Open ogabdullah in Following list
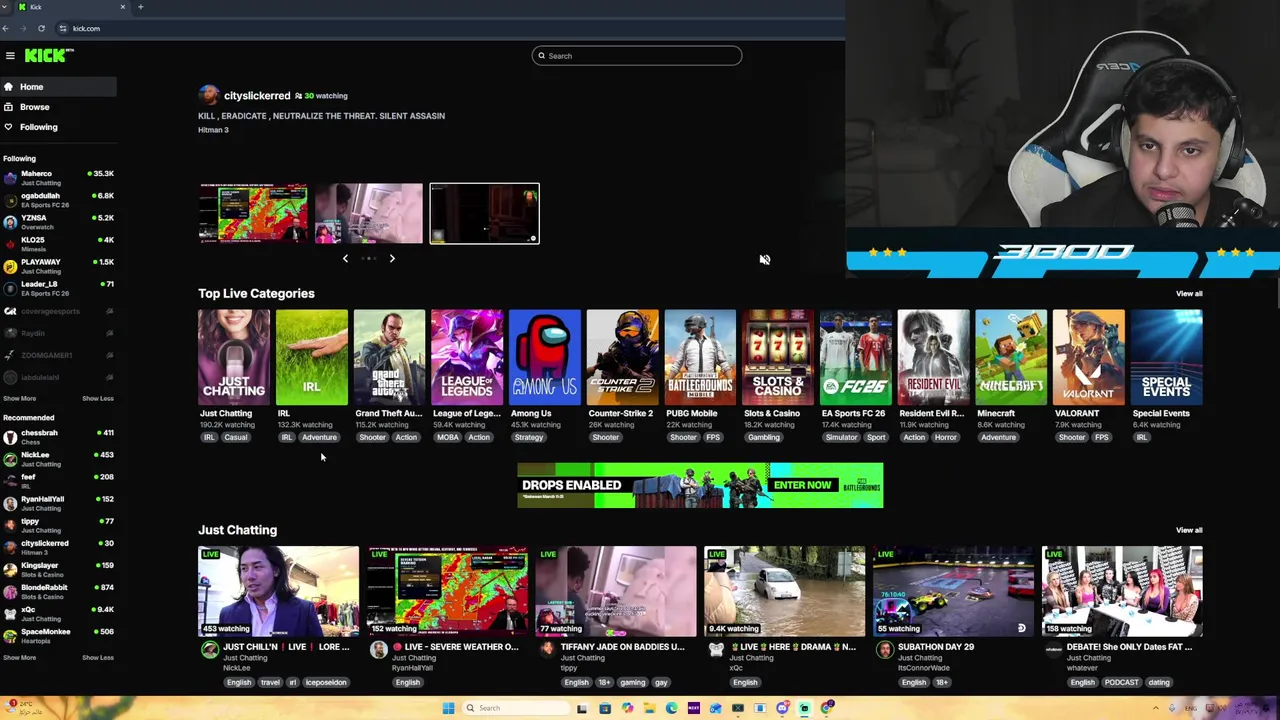 (x=58, y=200)
